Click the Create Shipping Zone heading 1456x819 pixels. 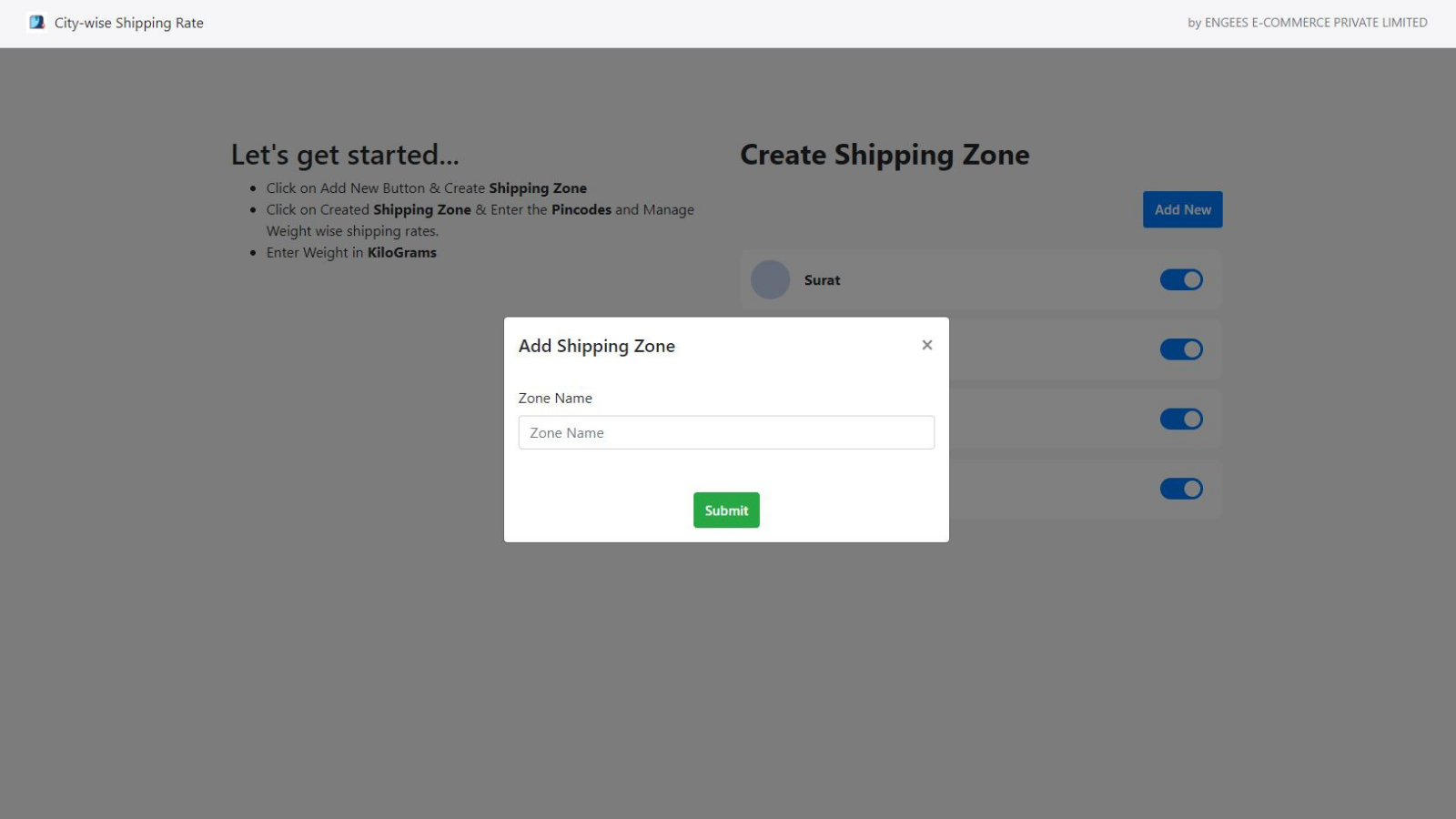click(885, 155)
